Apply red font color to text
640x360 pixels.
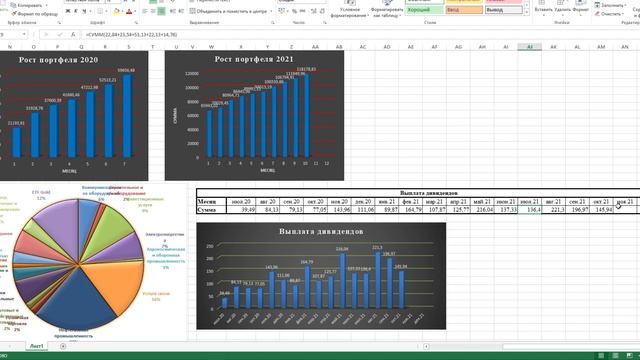[129, 11]
